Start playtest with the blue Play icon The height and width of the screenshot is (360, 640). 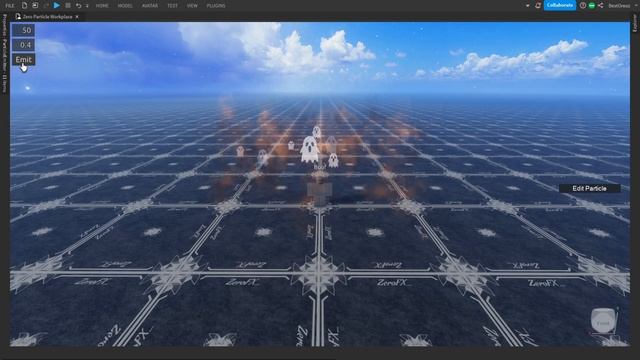tap(57, 6)
